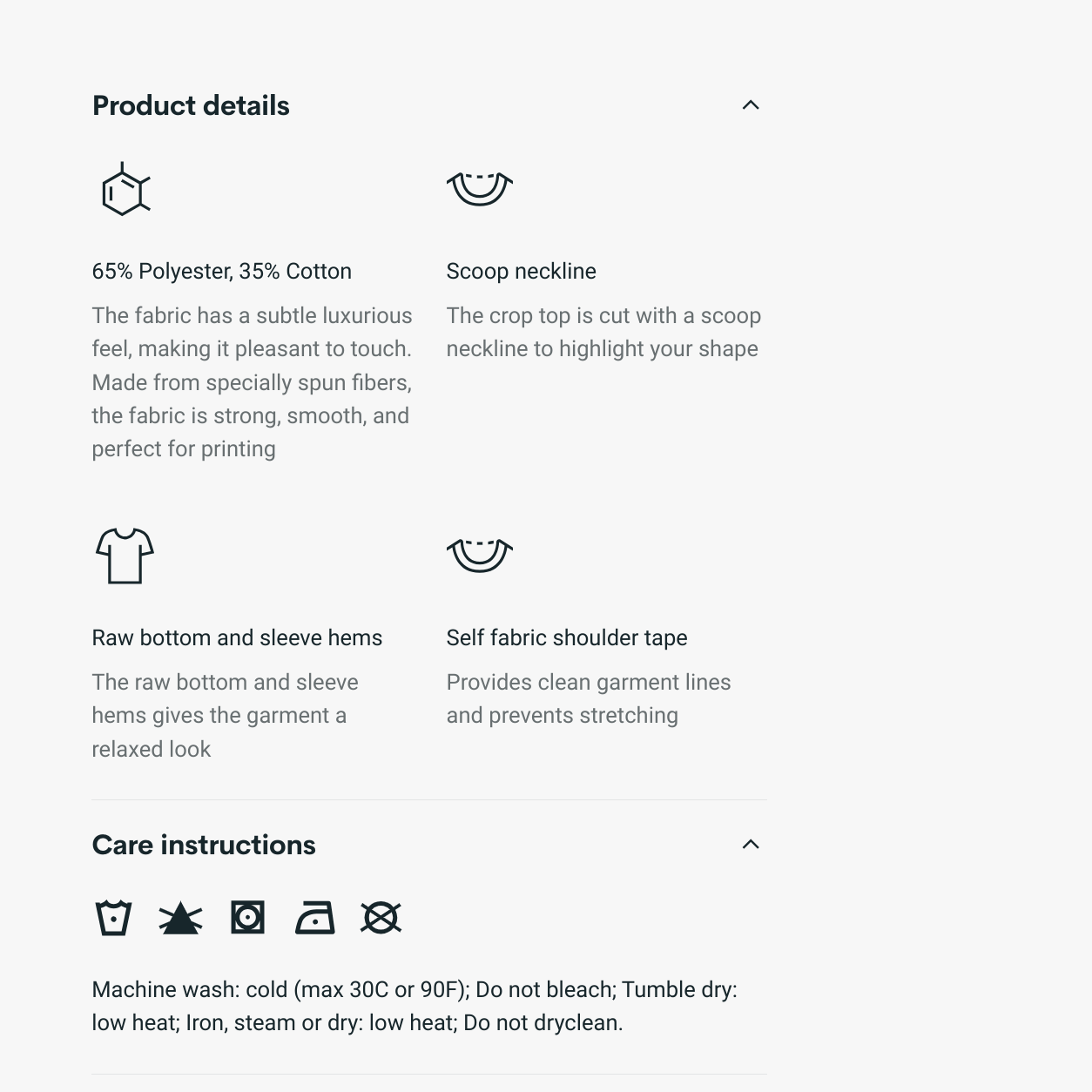
Task: Click the t-shirt raw hems icon
Action: [x=125, y=556]
